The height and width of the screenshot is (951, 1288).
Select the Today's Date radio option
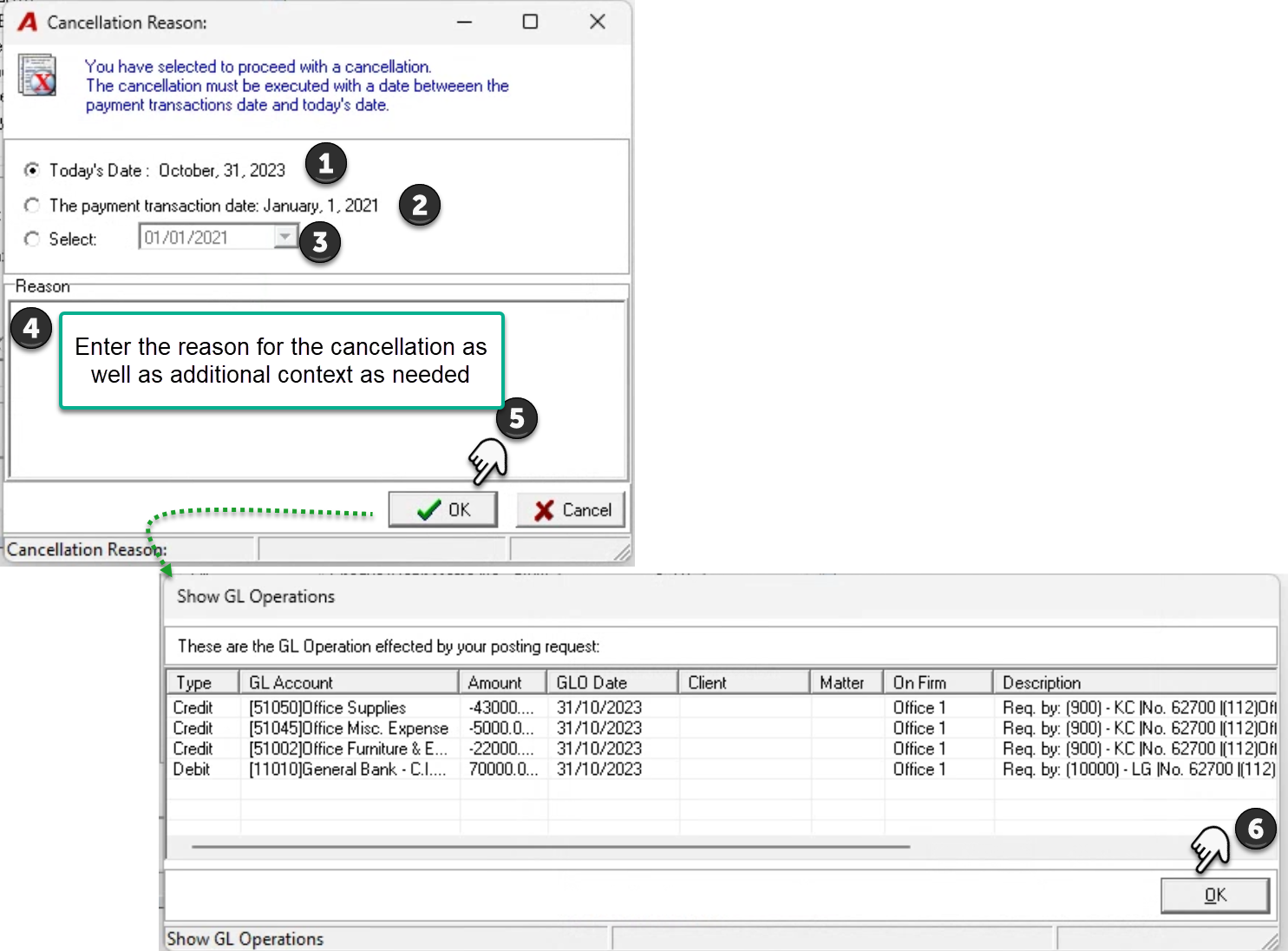pos(32,170)
